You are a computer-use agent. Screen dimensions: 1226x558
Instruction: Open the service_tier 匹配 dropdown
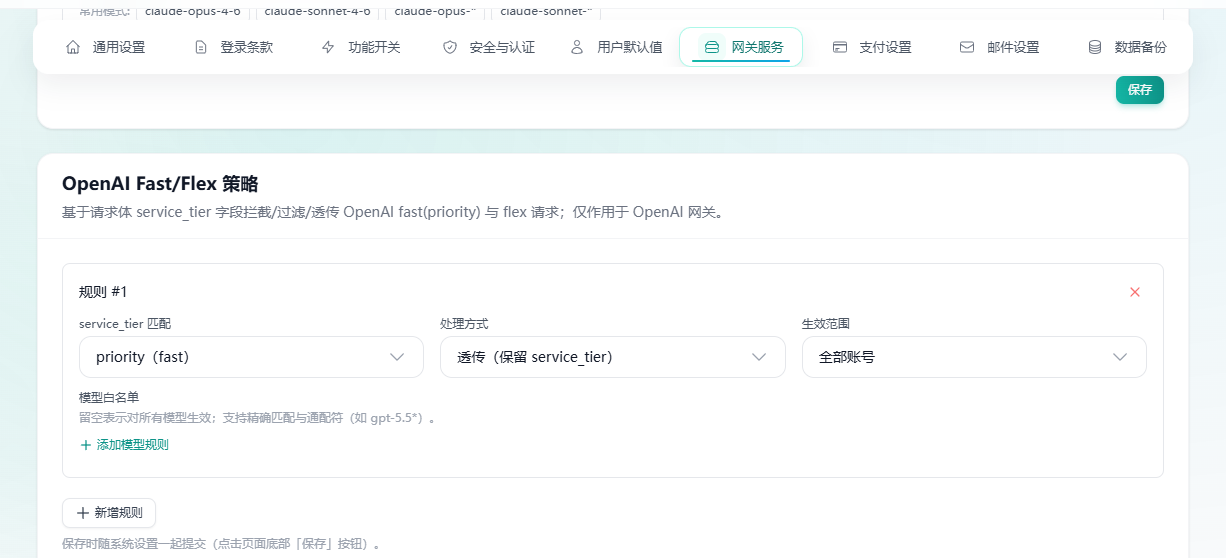[251, 357]
